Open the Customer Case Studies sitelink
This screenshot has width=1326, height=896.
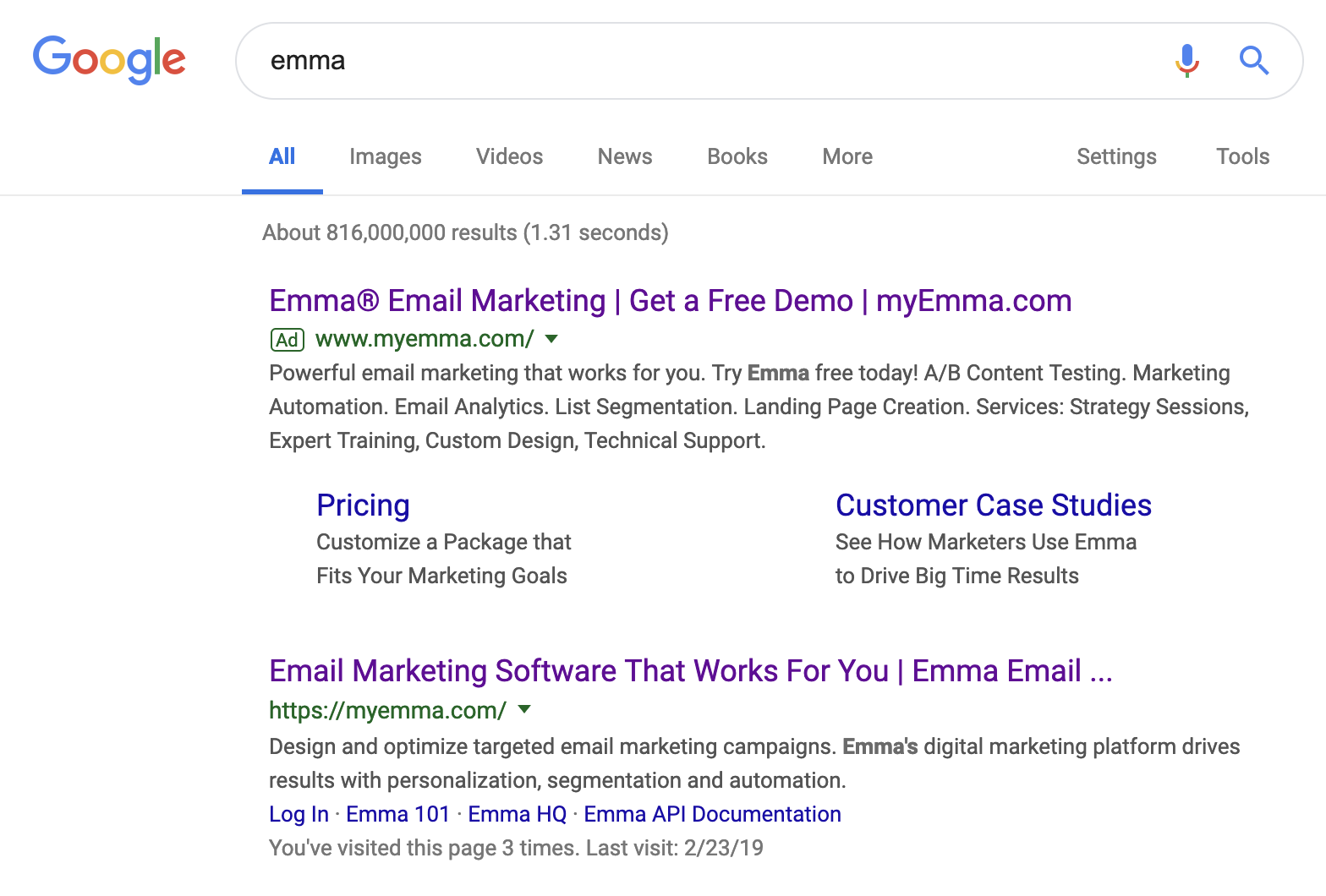(x=994, y=505)
